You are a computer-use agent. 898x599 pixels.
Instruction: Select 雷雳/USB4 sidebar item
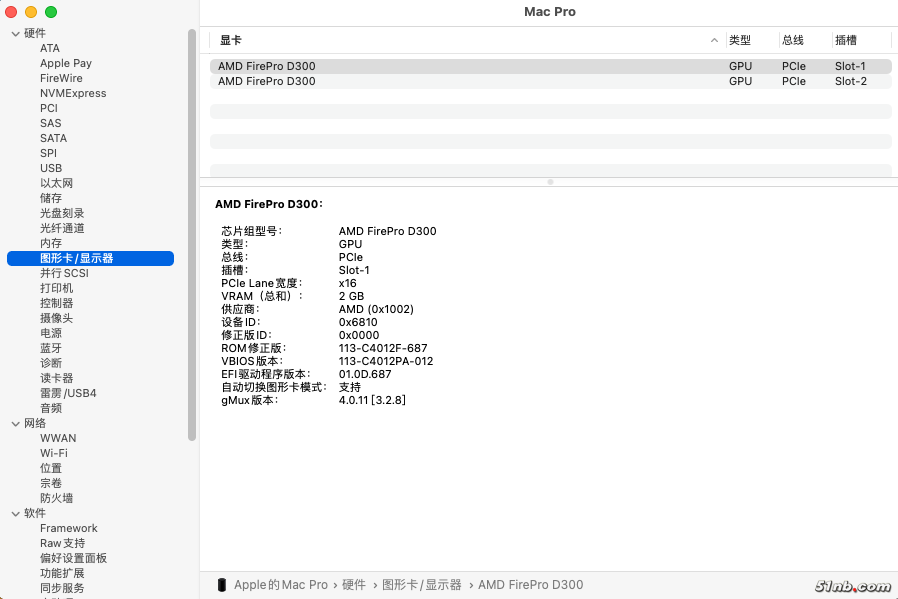[x=68, y=393]
